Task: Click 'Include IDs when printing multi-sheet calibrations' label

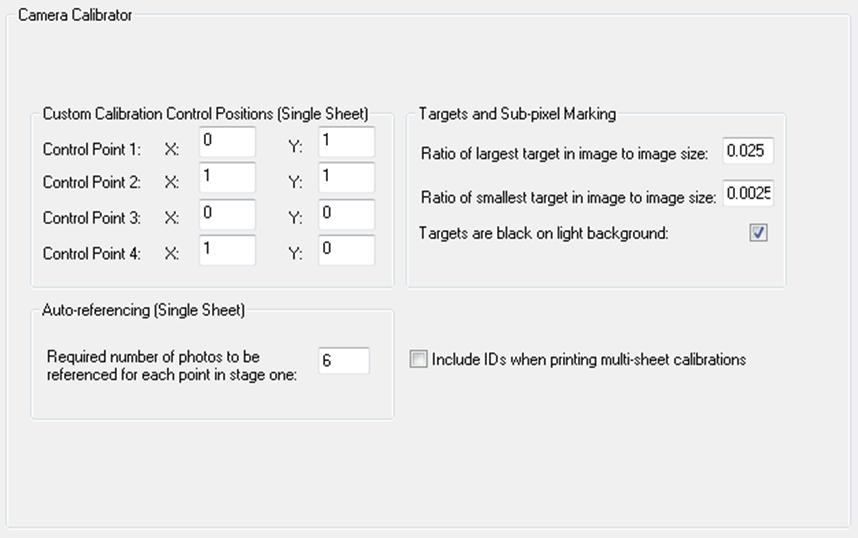Action: [x=589, y=359]
